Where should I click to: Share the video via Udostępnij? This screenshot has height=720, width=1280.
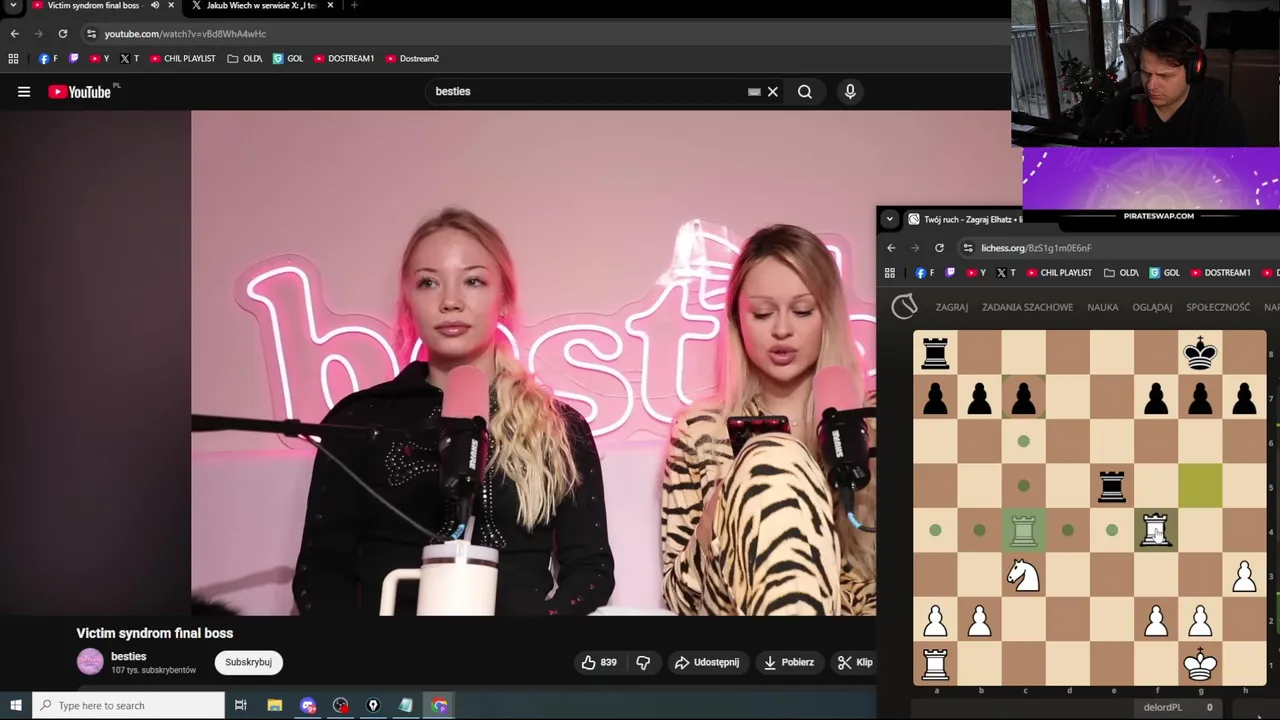[x=707, y=662]
